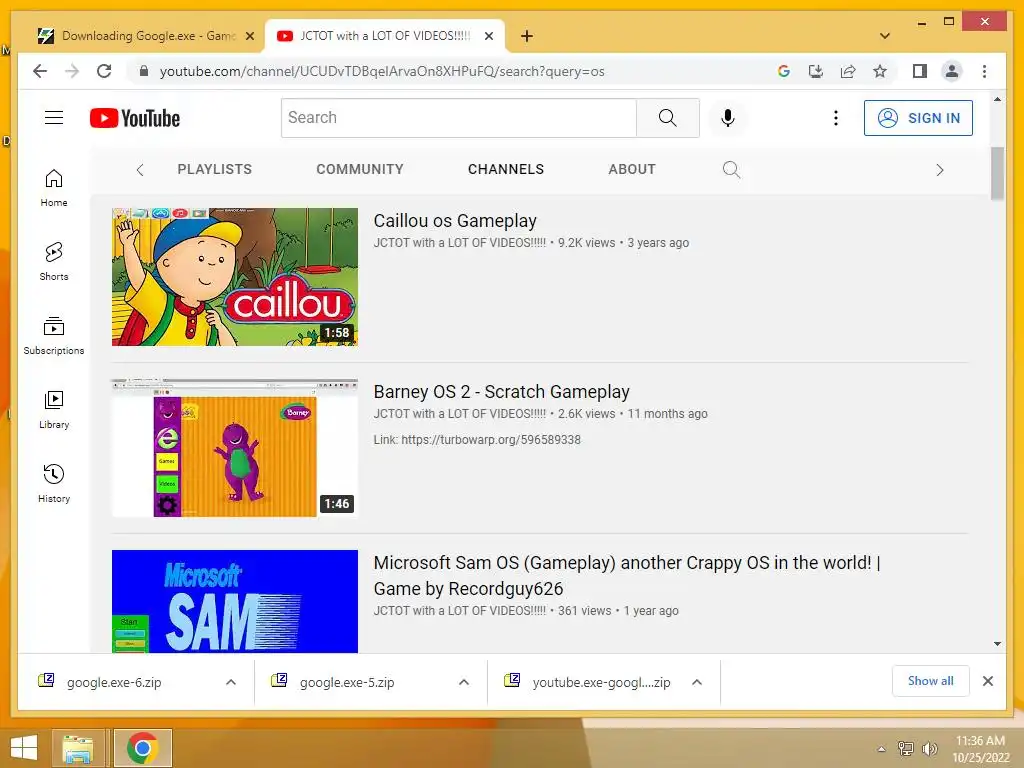The width and height of the screenshot is (1024, 768).
Task: Close the downloads bar
Action: (987, 681)
